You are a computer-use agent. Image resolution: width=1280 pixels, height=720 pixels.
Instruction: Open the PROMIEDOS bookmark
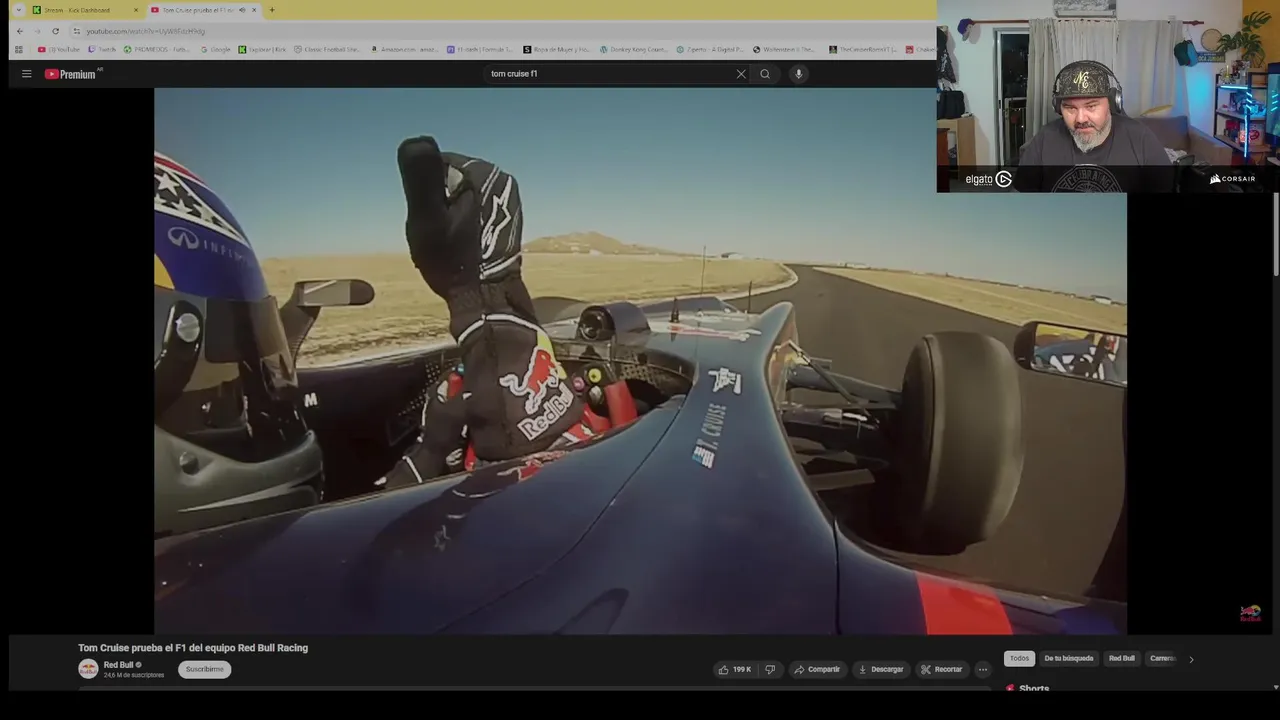(157, 49)
